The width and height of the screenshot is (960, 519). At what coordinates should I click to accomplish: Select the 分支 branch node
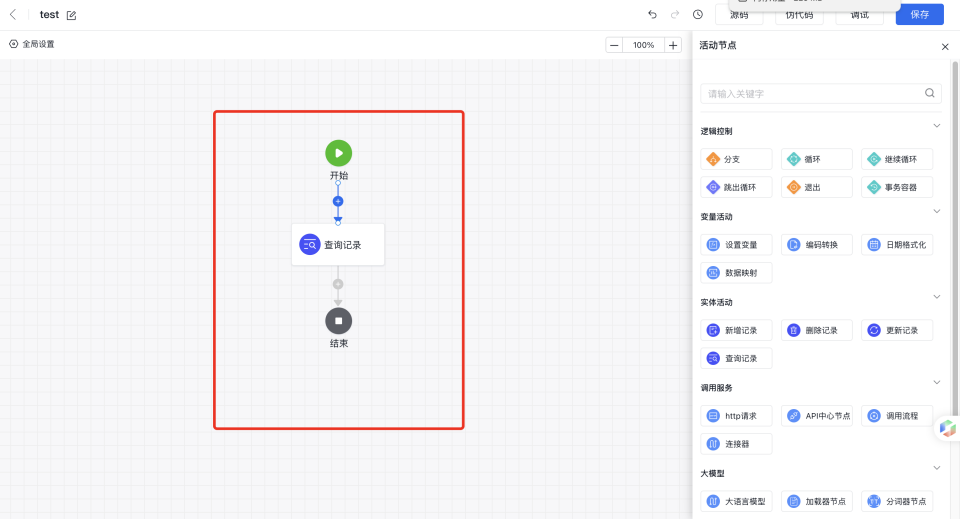(x=736, y=159)
